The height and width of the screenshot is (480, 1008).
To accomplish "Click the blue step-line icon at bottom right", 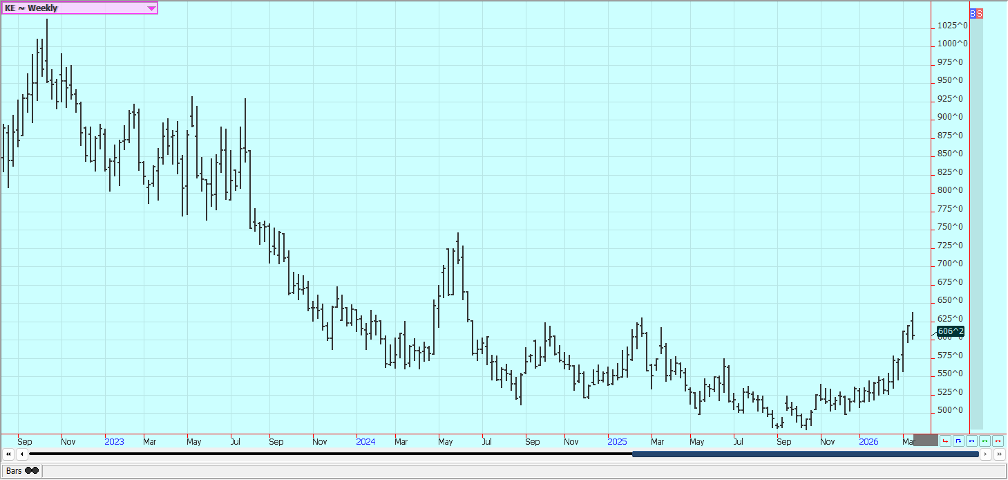I will click(959, 440).
